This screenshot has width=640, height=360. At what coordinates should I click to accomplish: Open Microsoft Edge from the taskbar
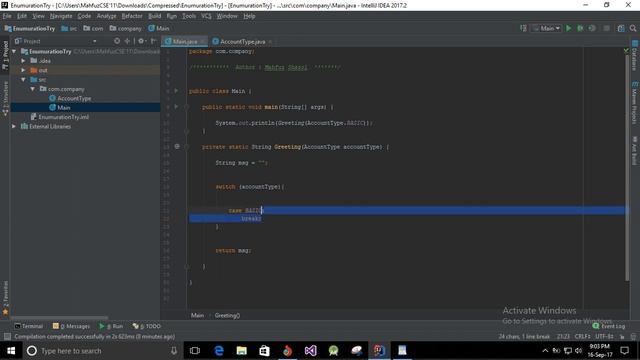tap(219, 351)
